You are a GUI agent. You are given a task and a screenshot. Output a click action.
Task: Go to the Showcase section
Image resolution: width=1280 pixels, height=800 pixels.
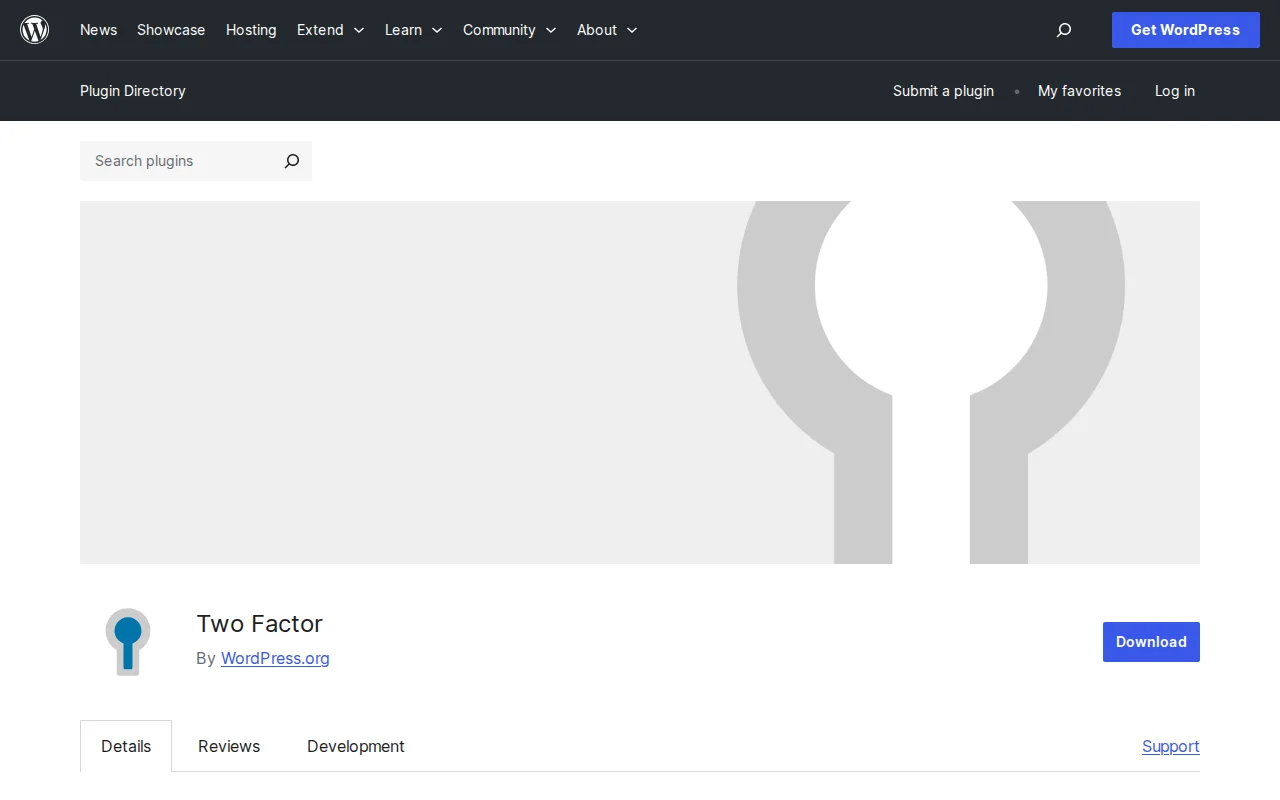tap(170, 30)
